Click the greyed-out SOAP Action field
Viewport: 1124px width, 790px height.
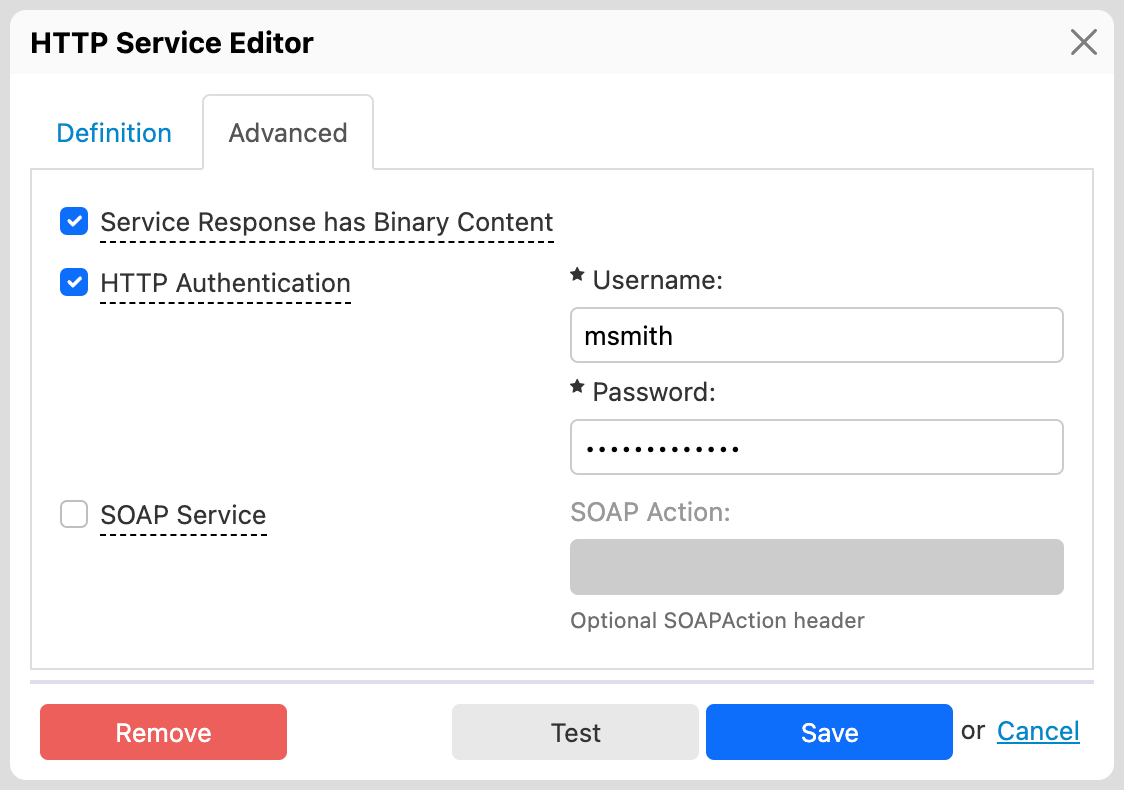click(x=816, y=567)
